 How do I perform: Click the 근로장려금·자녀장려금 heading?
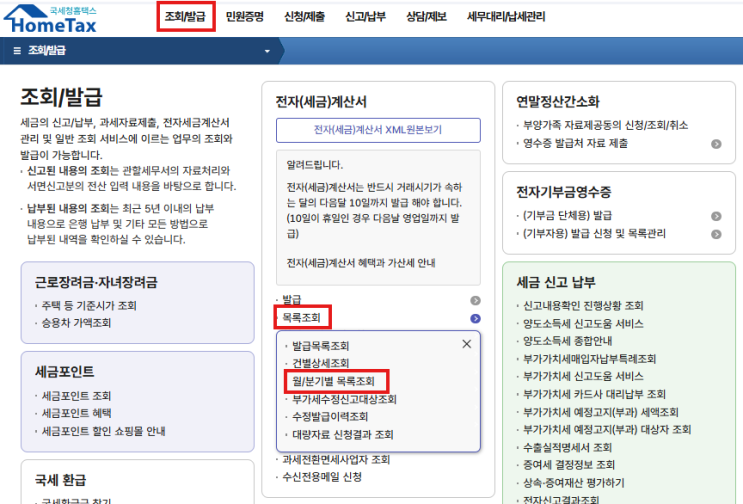pyautogui.click(x=96, y=282)
